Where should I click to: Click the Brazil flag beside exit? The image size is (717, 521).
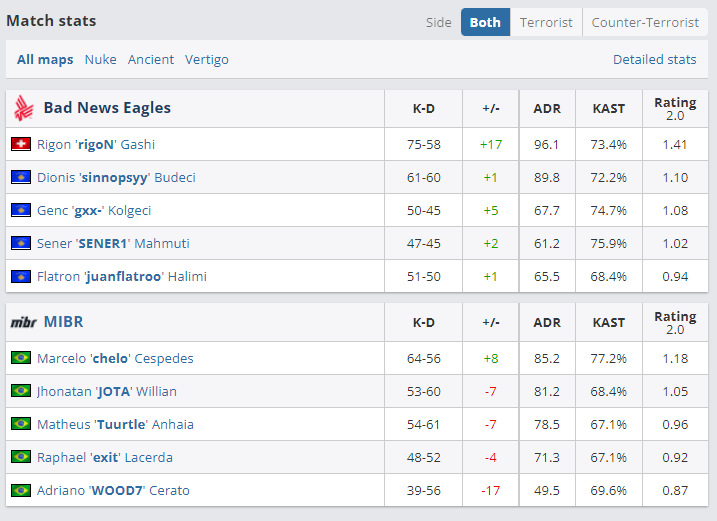(x=21, y=457)
